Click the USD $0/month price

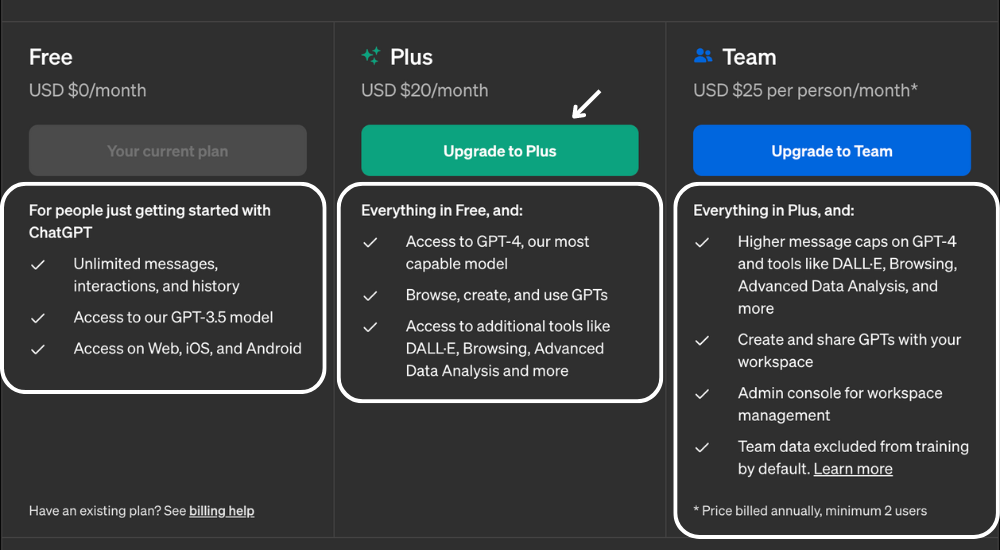pyautogui.click(x=87, y=90)
